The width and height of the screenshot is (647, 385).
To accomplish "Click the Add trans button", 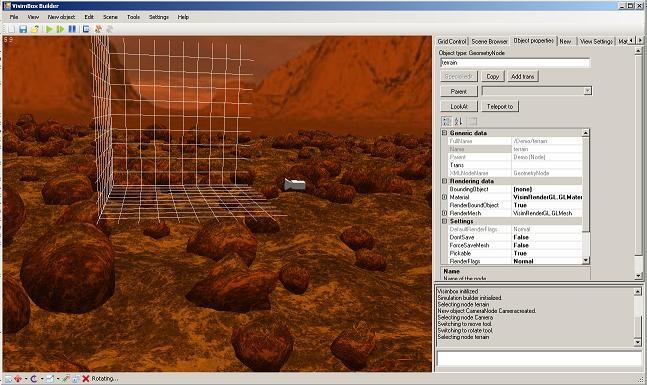I will pyautogui.click(x=522, y=76).
